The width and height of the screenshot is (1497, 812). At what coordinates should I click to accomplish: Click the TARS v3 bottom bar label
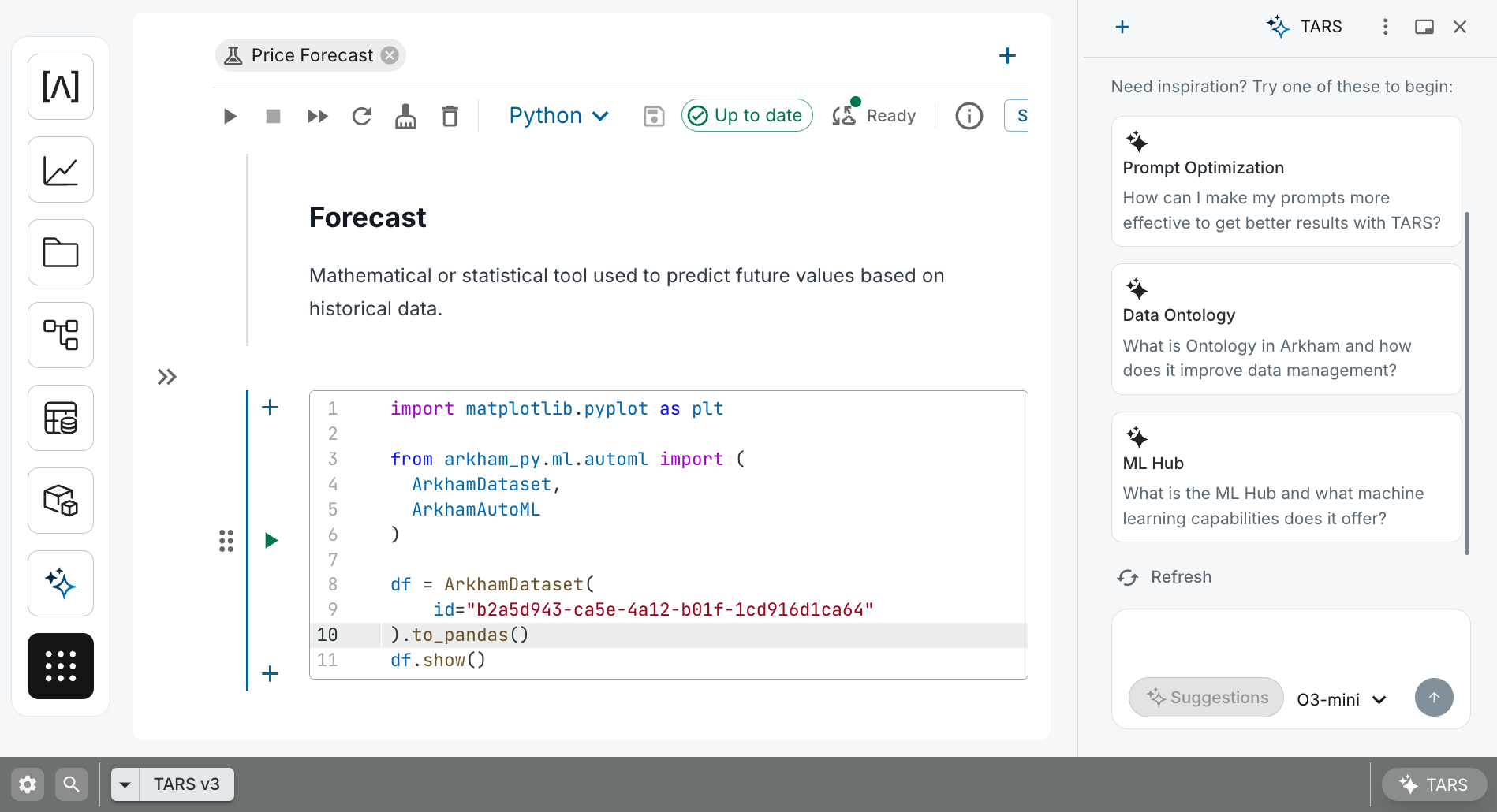(187, 784)
